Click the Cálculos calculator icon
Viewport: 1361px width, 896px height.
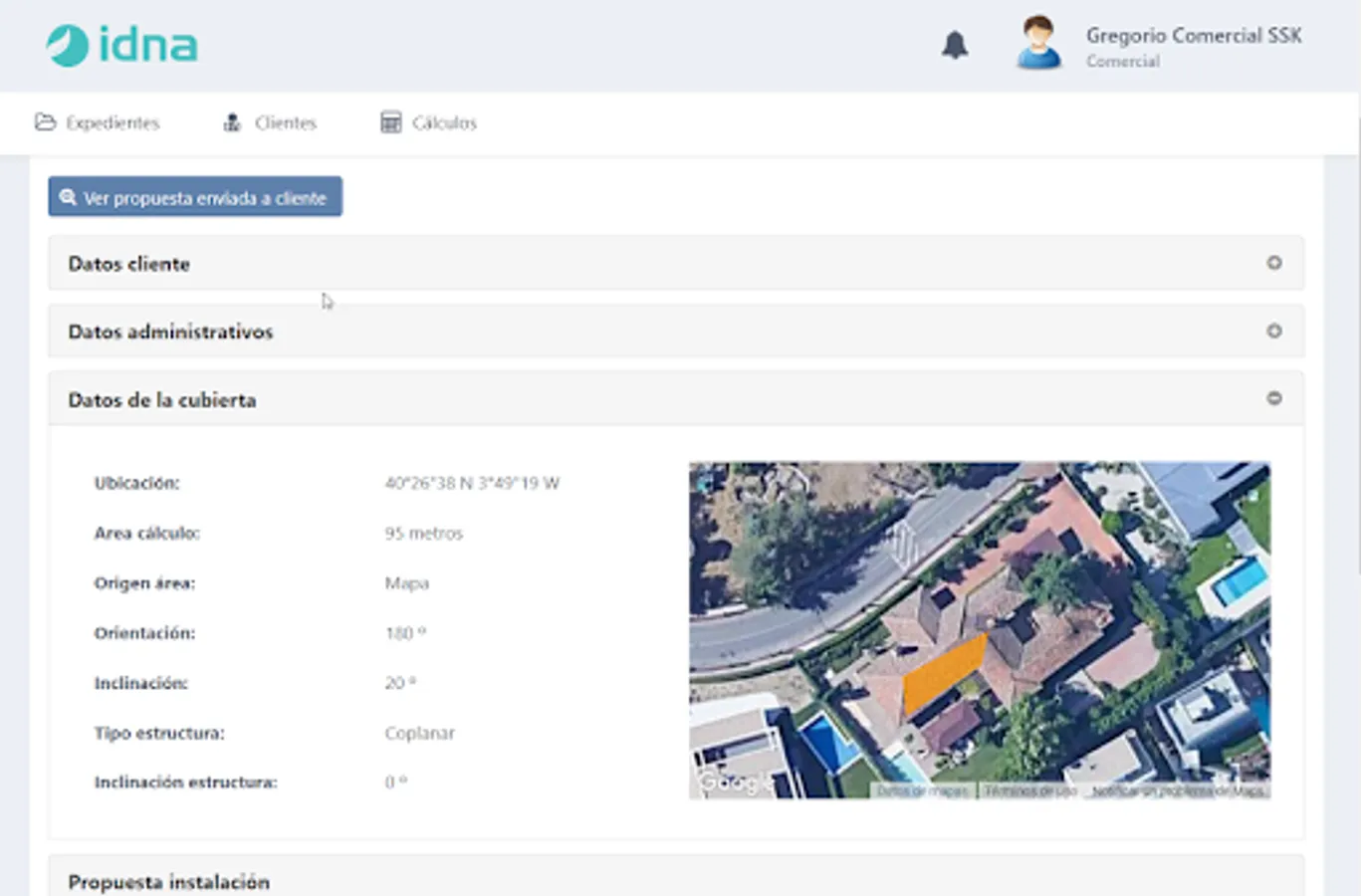coord(391,122)
